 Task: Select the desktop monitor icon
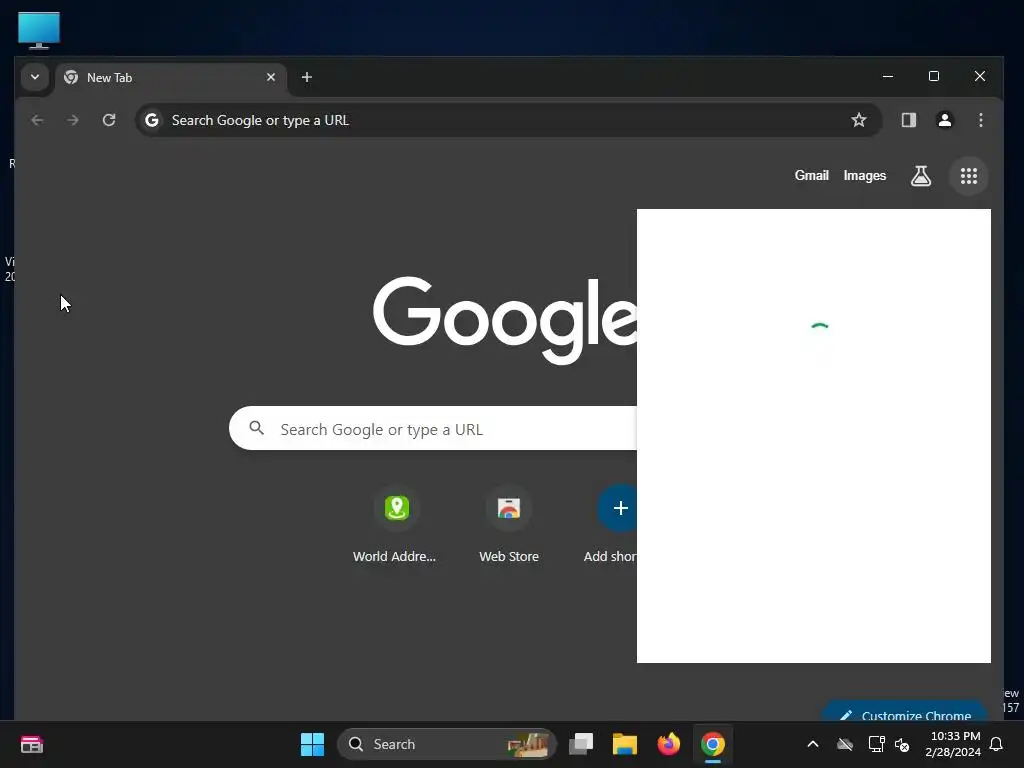(39, 30)
